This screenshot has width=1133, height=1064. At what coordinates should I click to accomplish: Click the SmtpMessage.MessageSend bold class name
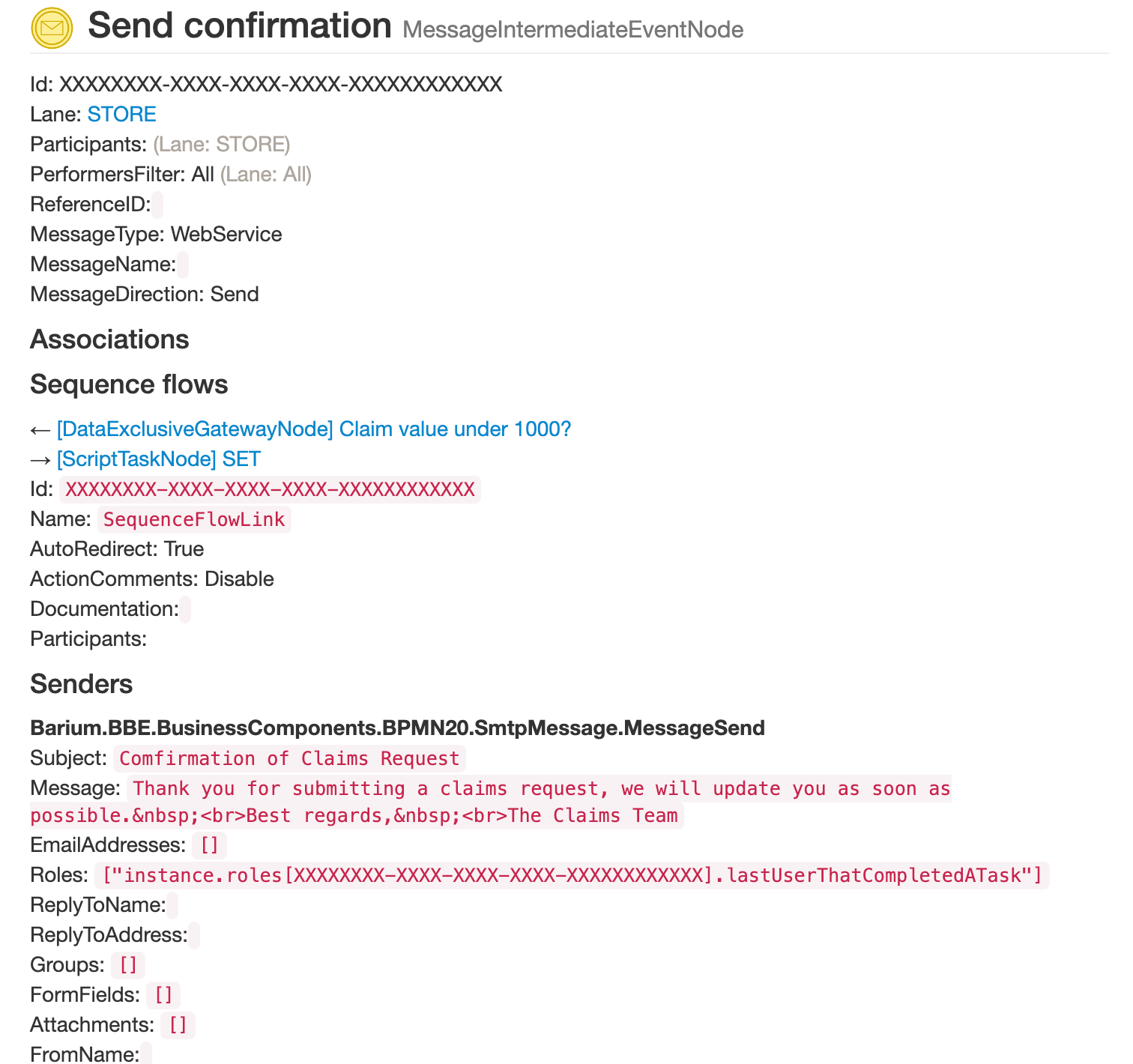point(397,728)
